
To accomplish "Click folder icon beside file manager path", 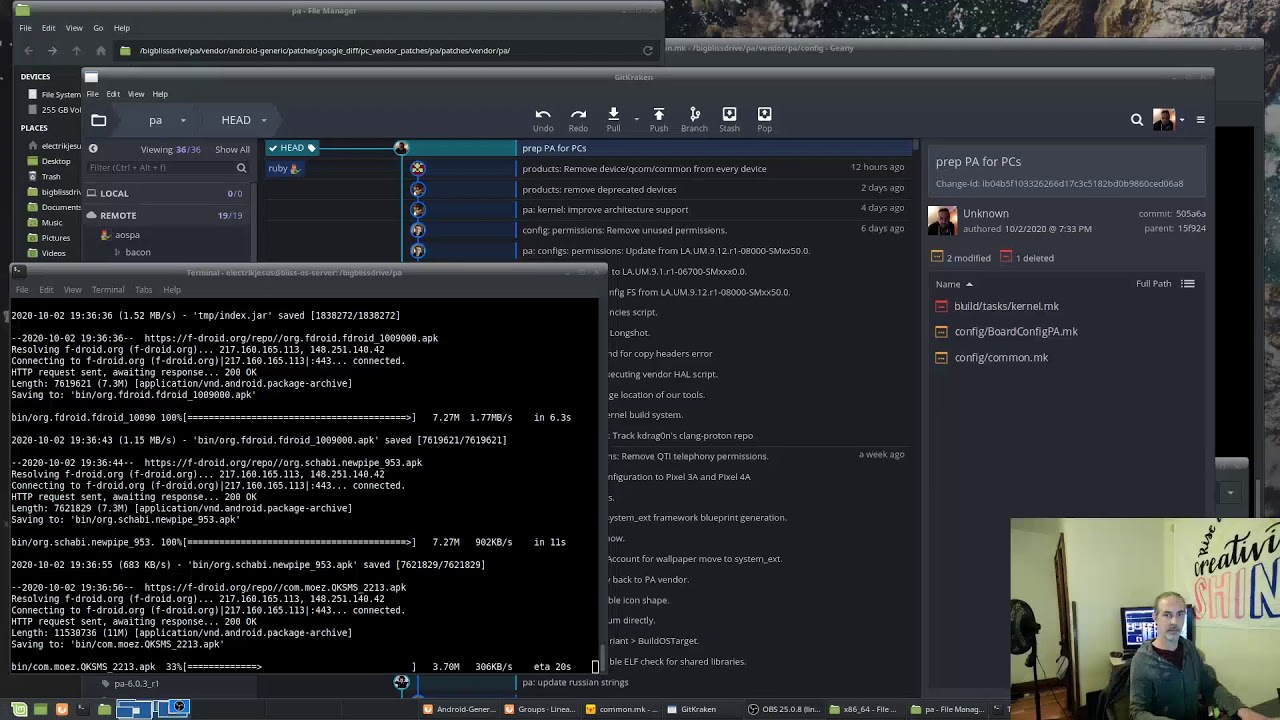I will pos(125,50).
